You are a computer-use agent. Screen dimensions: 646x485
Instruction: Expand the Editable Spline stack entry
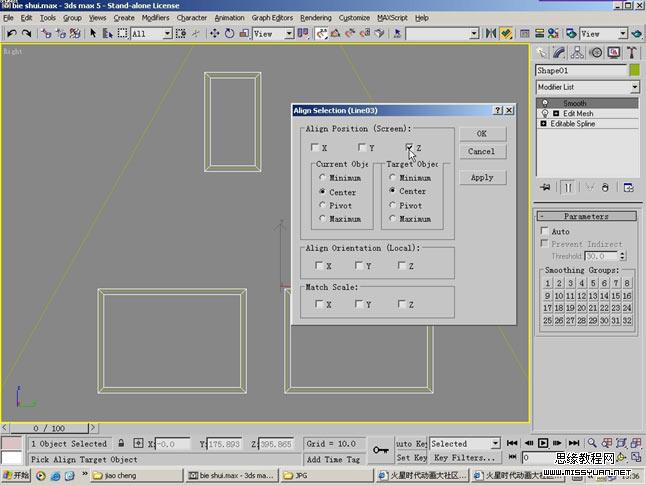point(543,124)
